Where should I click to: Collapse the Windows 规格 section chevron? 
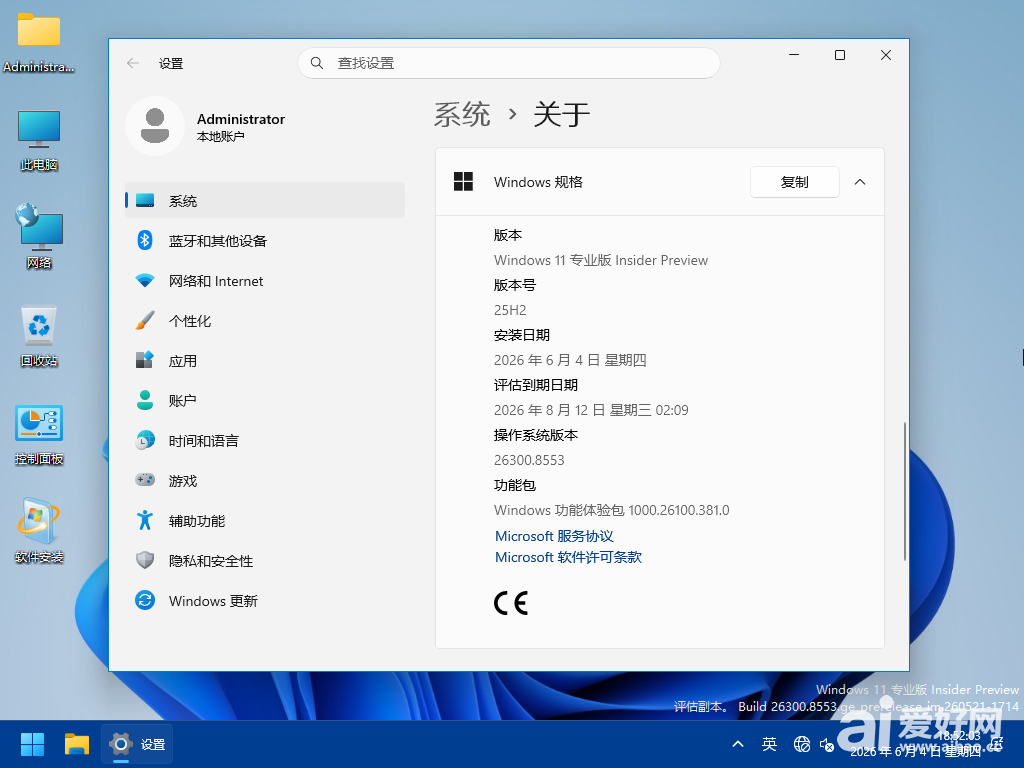(x=860, y=182)
